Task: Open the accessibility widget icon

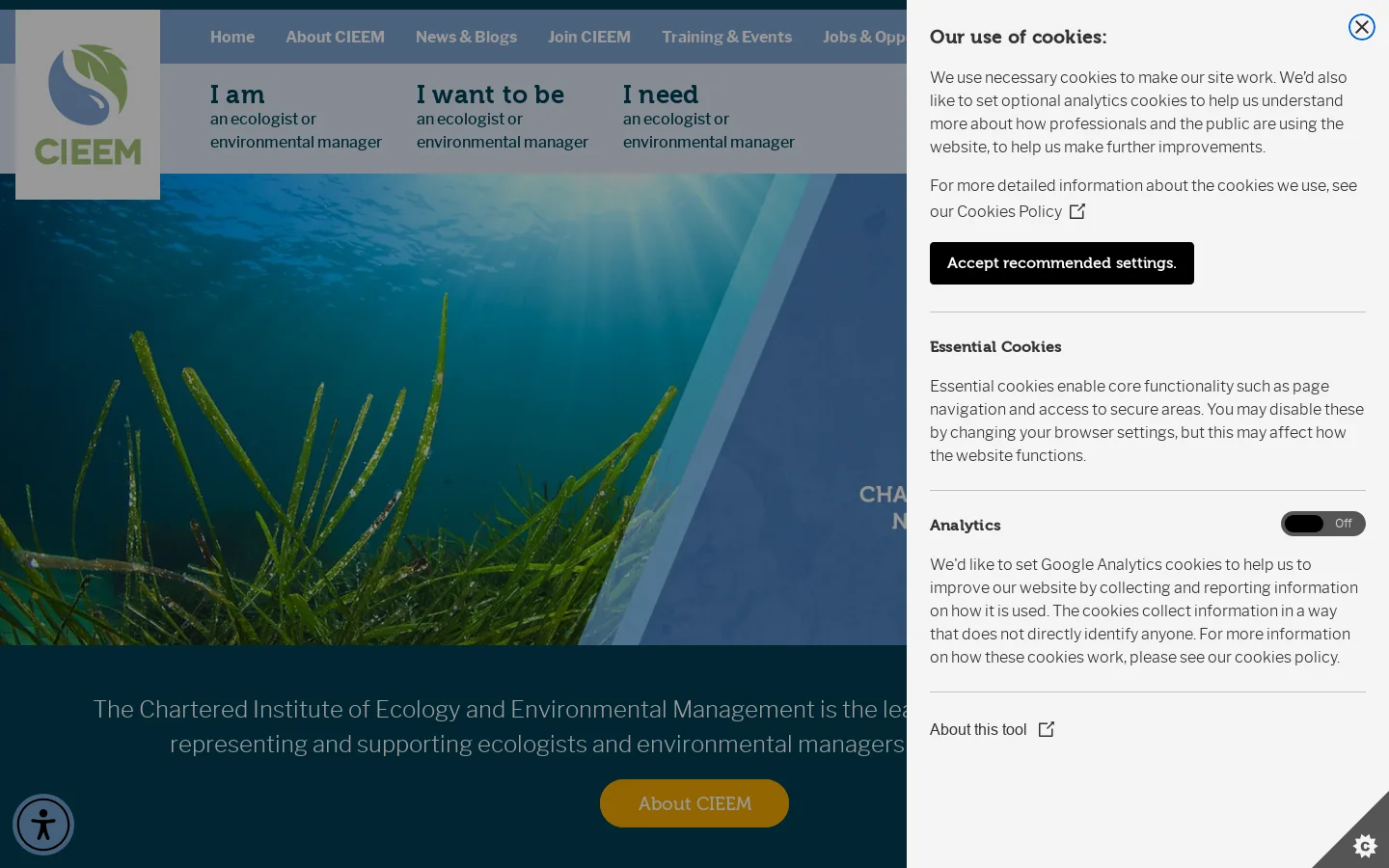Action: [43, 825]
